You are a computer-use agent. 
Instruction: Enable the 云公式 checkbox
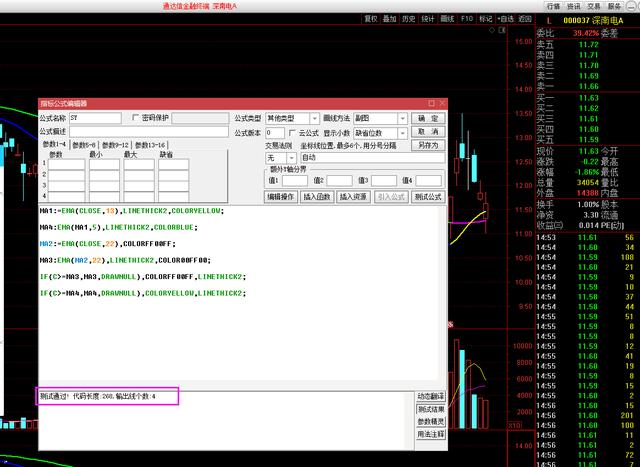click(x=292, y=133)
